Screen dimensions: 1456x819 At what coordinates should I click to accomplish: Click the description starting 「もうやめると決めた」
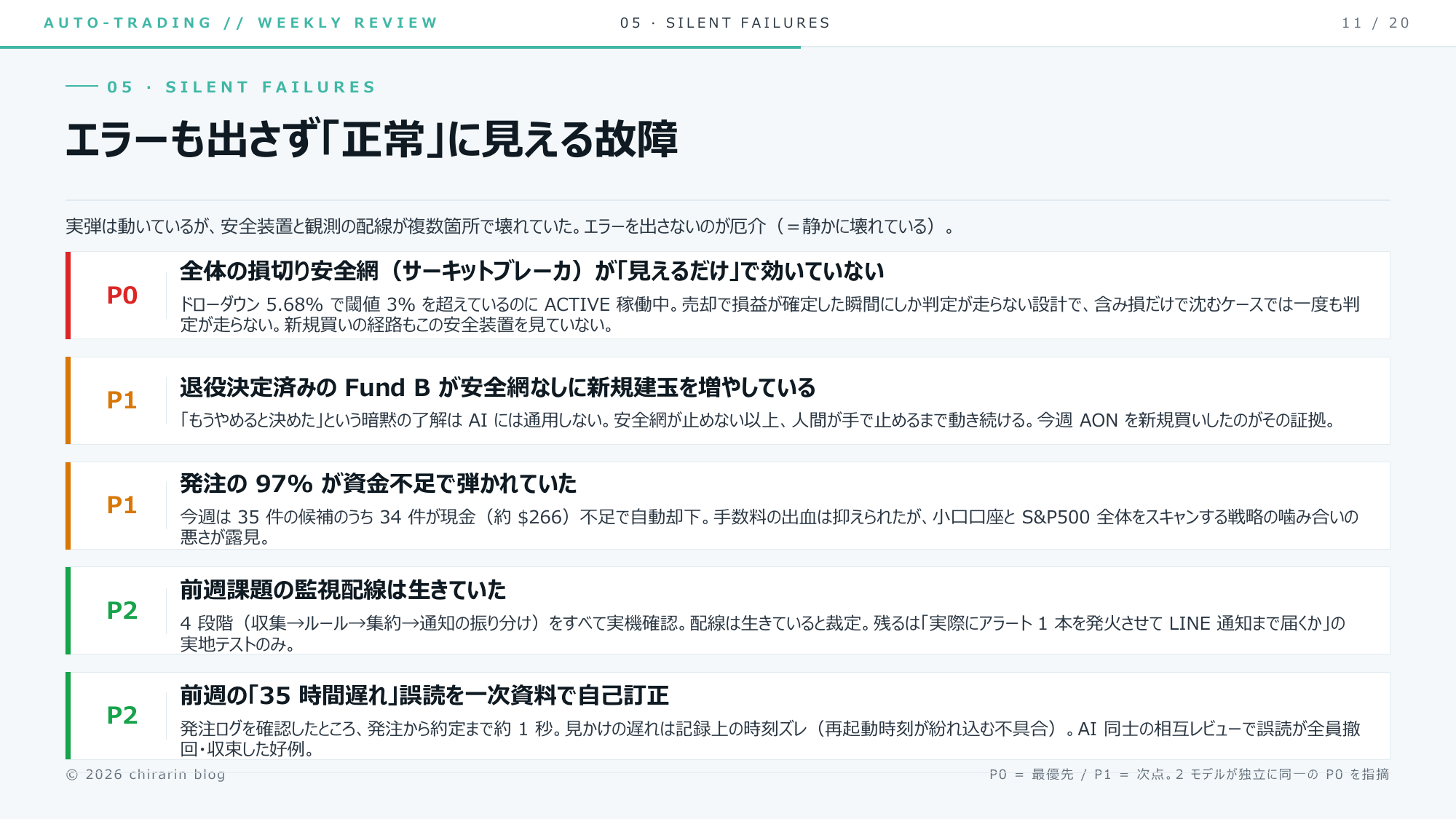(x=758, y=420)
